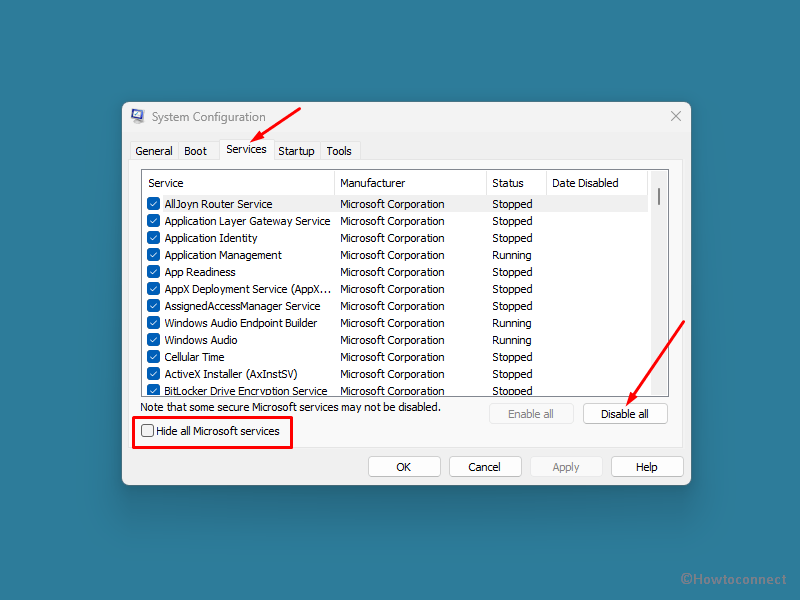Switch to the Startup tab
800x600 pixels.
[x=296, y=151]
